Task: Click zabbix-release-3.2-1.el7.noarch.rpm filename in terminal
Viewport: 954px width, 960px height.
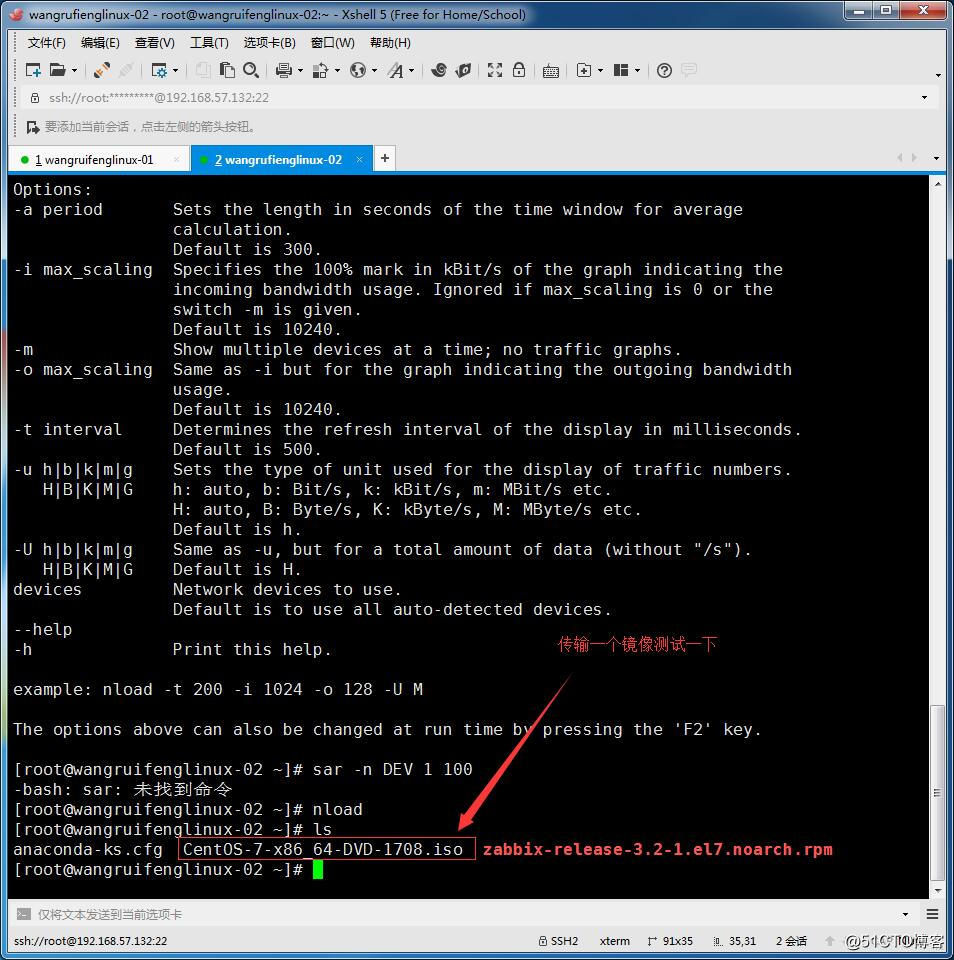Action: pos(658,849)
